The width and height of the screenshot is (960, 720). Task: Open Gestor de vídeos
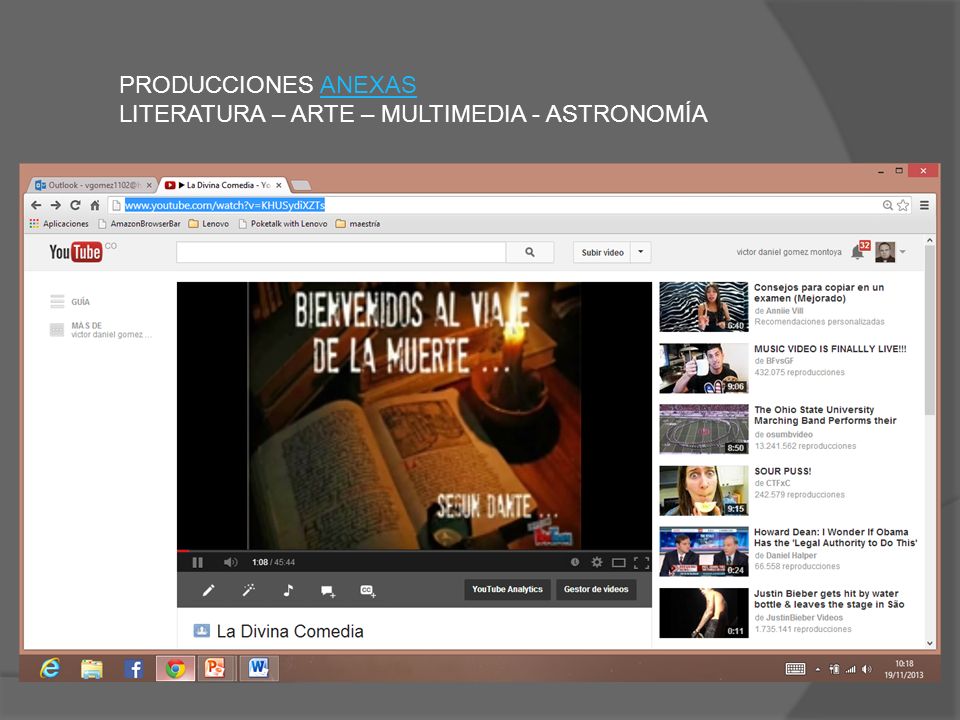click(596, 590)
